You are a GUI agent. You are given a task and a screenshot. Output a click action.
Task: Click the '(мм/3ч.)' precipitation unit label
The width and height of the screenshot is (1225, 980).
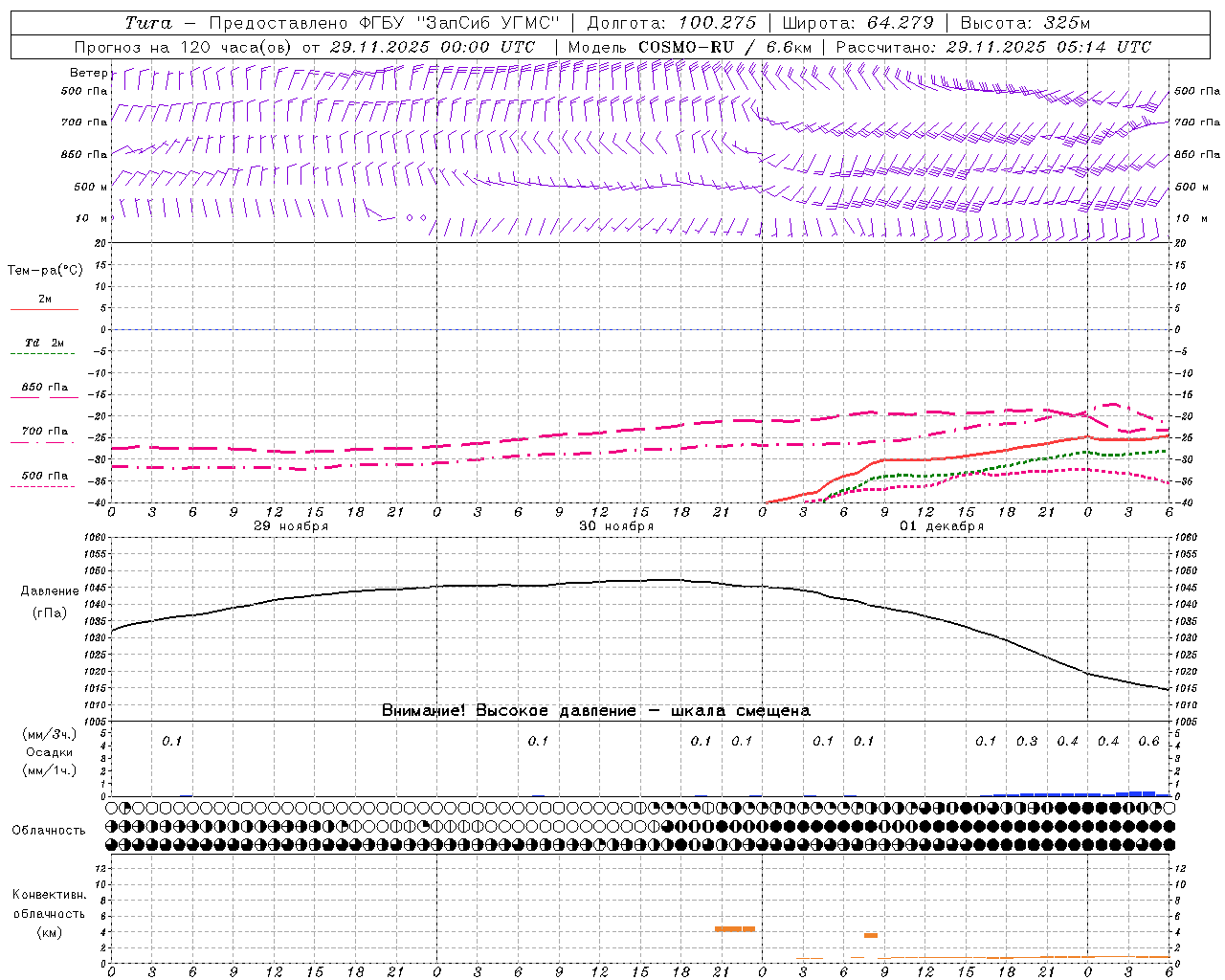50,734
